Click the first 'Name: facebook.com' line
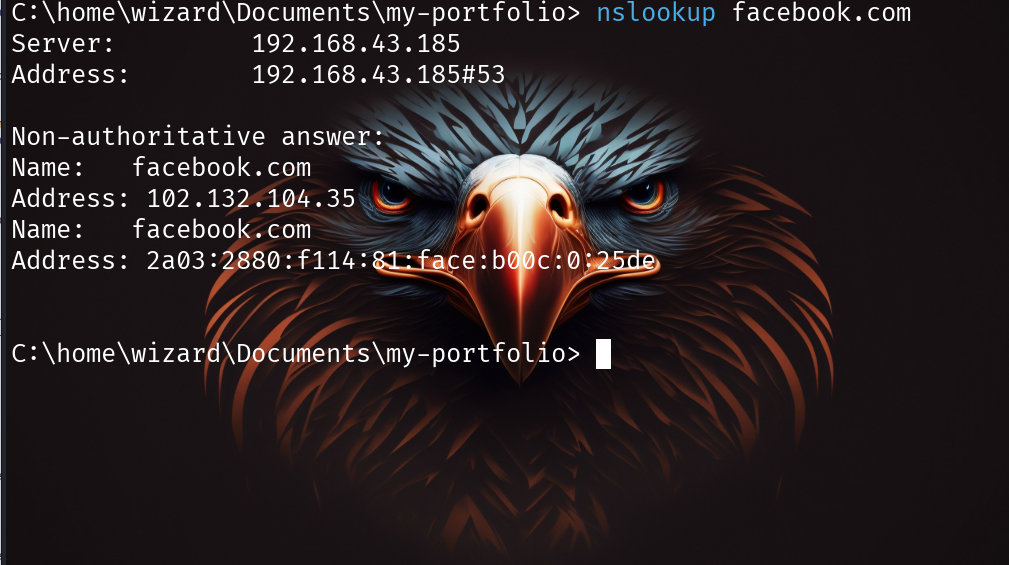This screenshot has width=1009, height=565. point(162,167)
